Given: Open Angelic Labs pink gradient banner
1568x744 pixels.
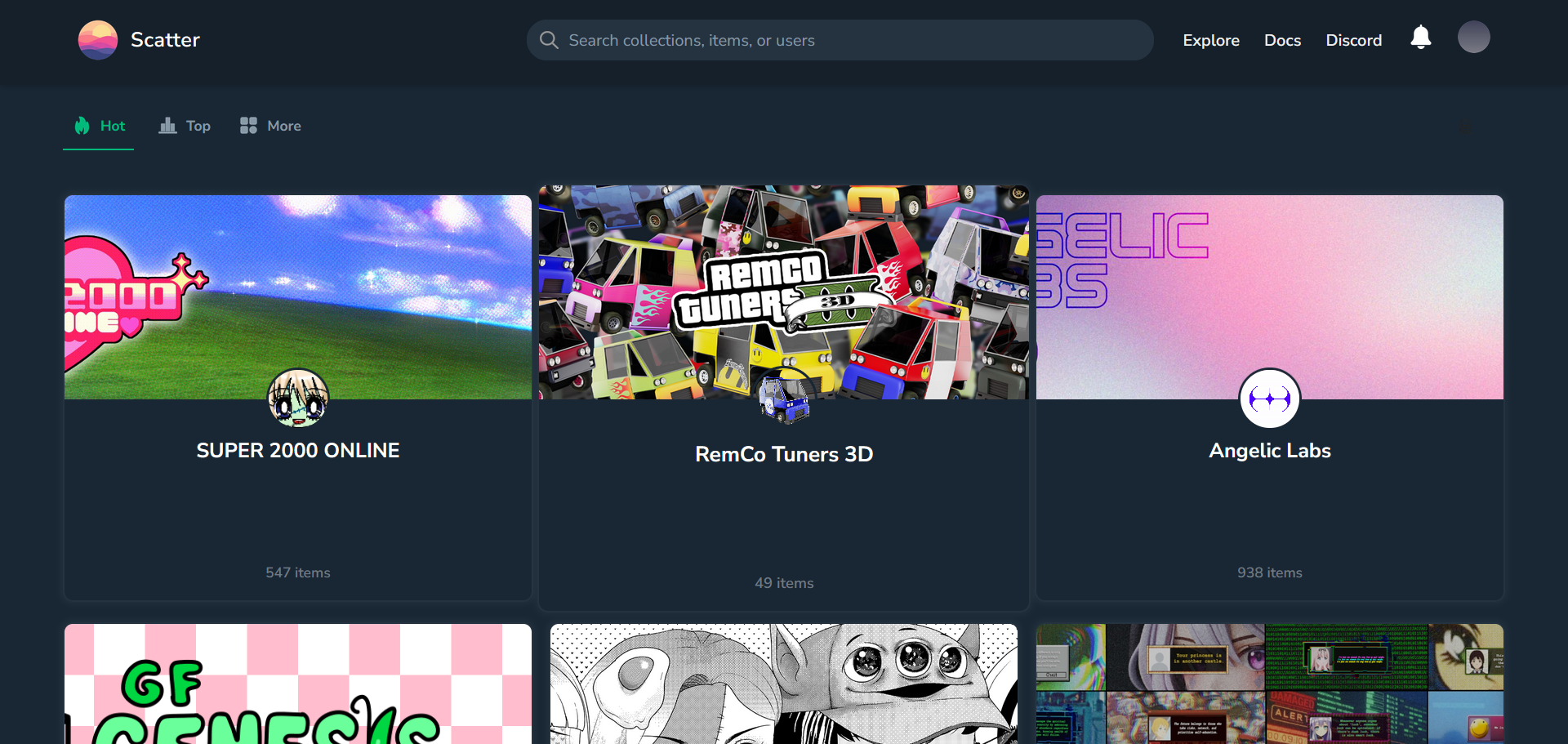Looking at the screenshot, I should tap(1270, 297).
